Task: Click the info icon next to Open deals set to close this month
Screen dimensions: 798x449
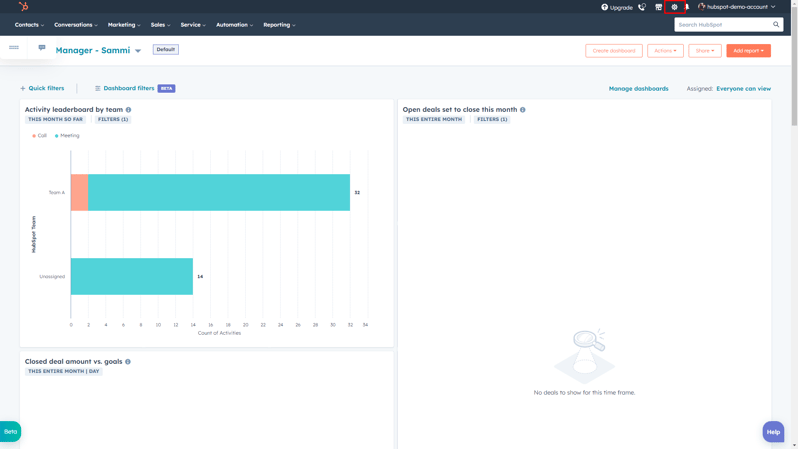Action: (x=523, y=109)
